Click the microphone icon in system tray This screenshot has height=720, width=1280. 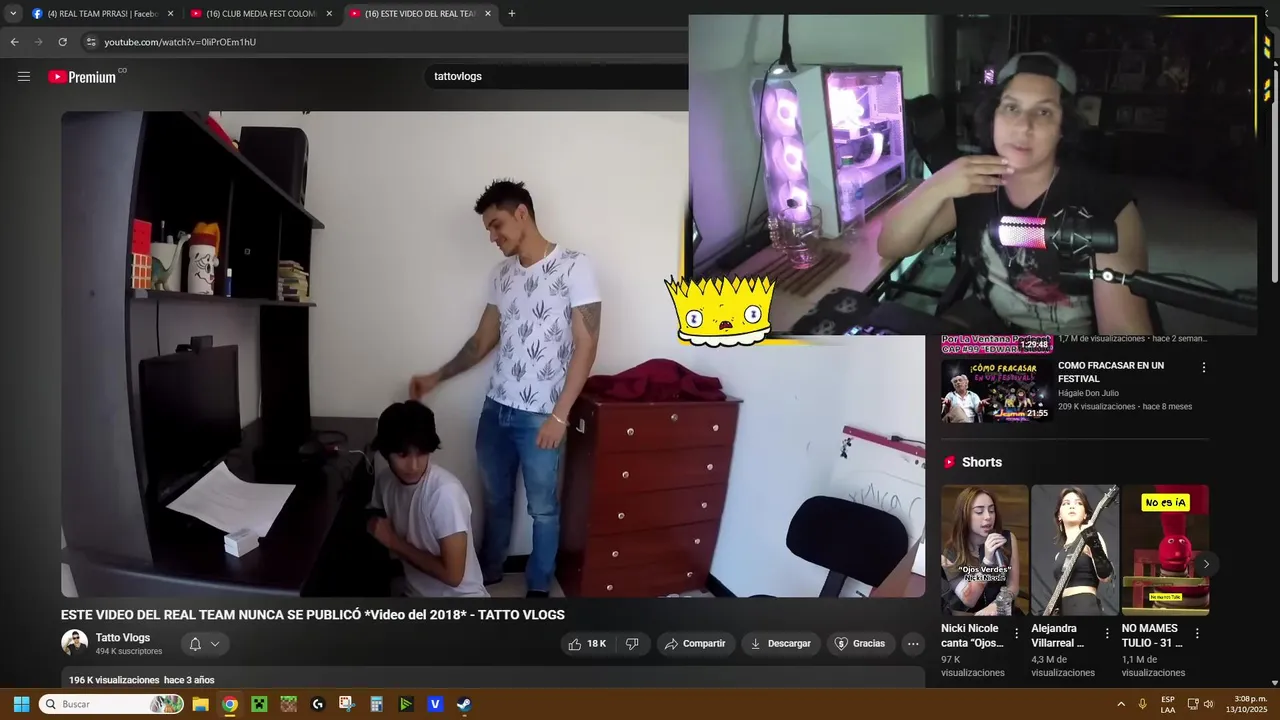(1142, 704)
